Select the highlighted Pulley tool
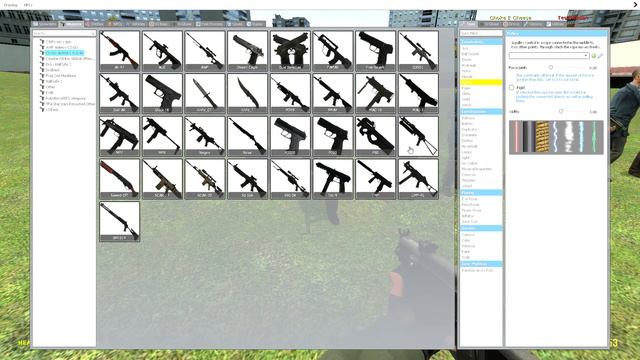 (481, 82)
